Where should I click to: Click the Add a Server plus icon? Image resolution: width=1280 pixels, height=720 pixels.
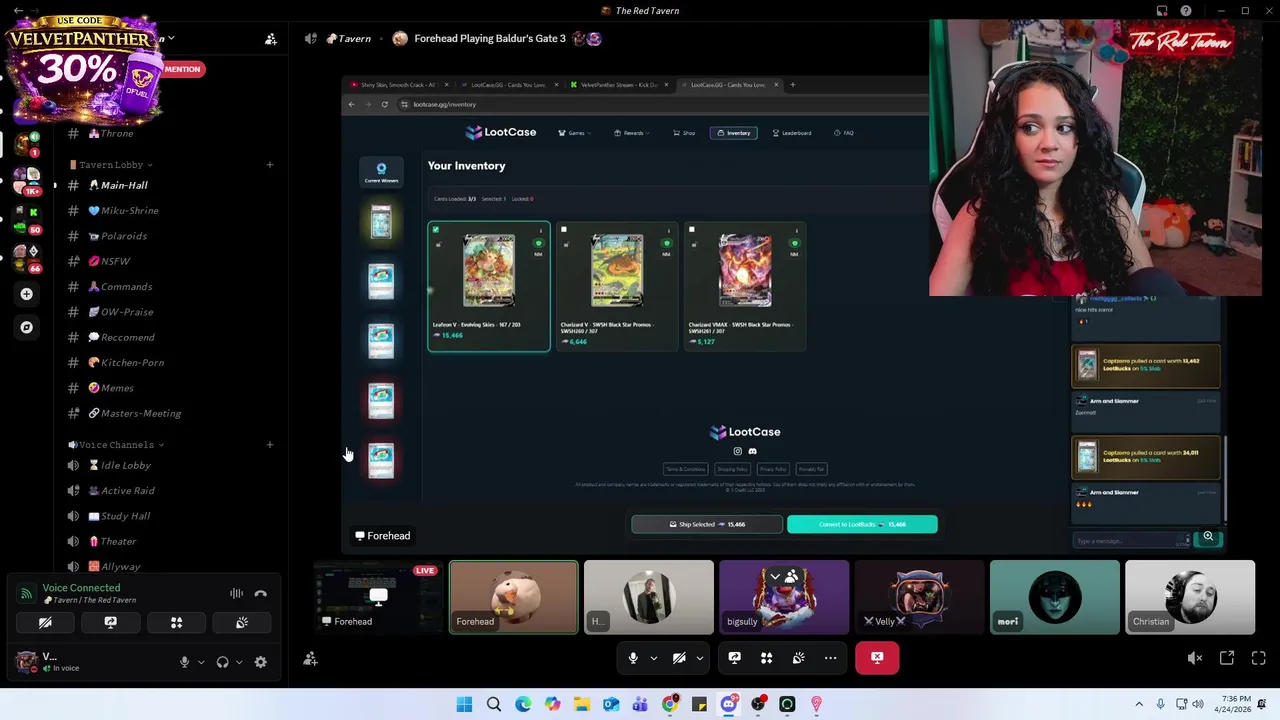(x=27, y=294)
